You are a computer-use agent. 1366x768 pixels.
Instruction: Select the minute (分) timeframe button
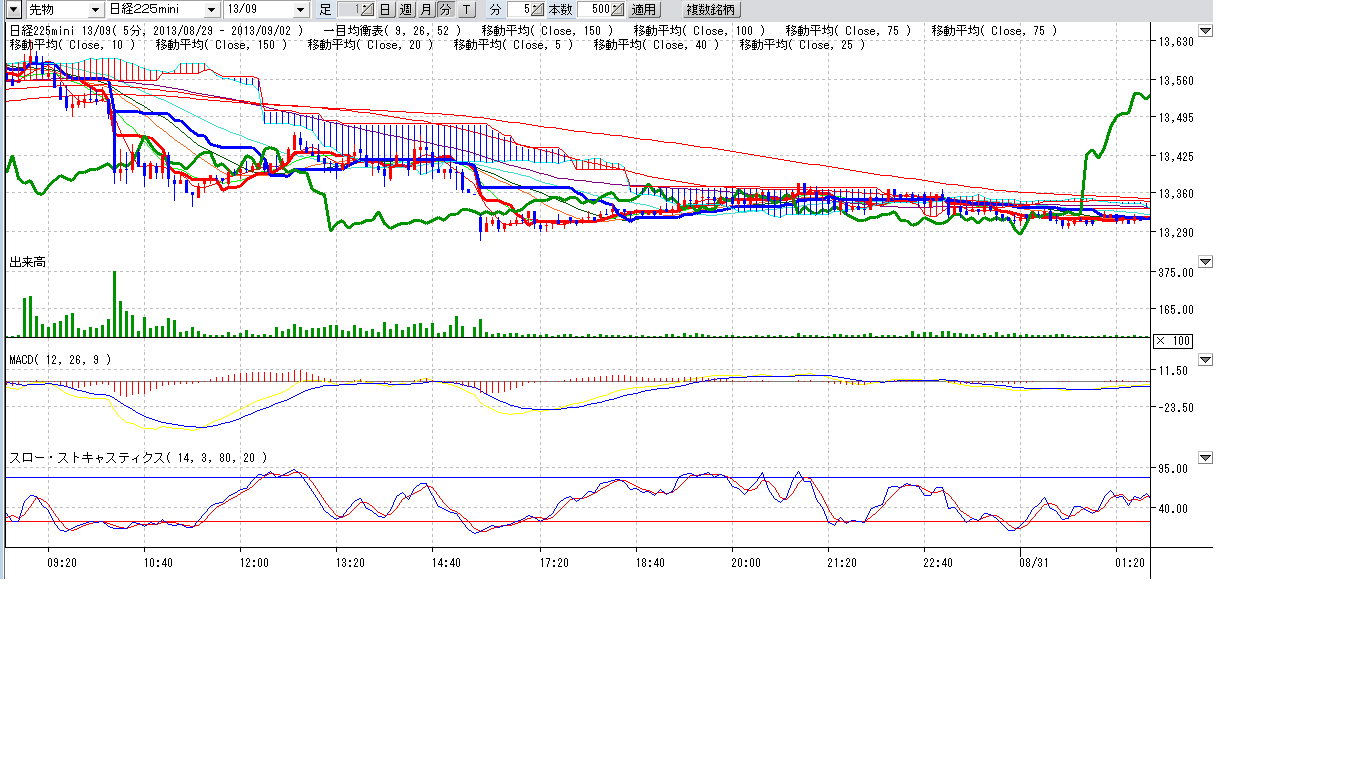coord(445,10)
